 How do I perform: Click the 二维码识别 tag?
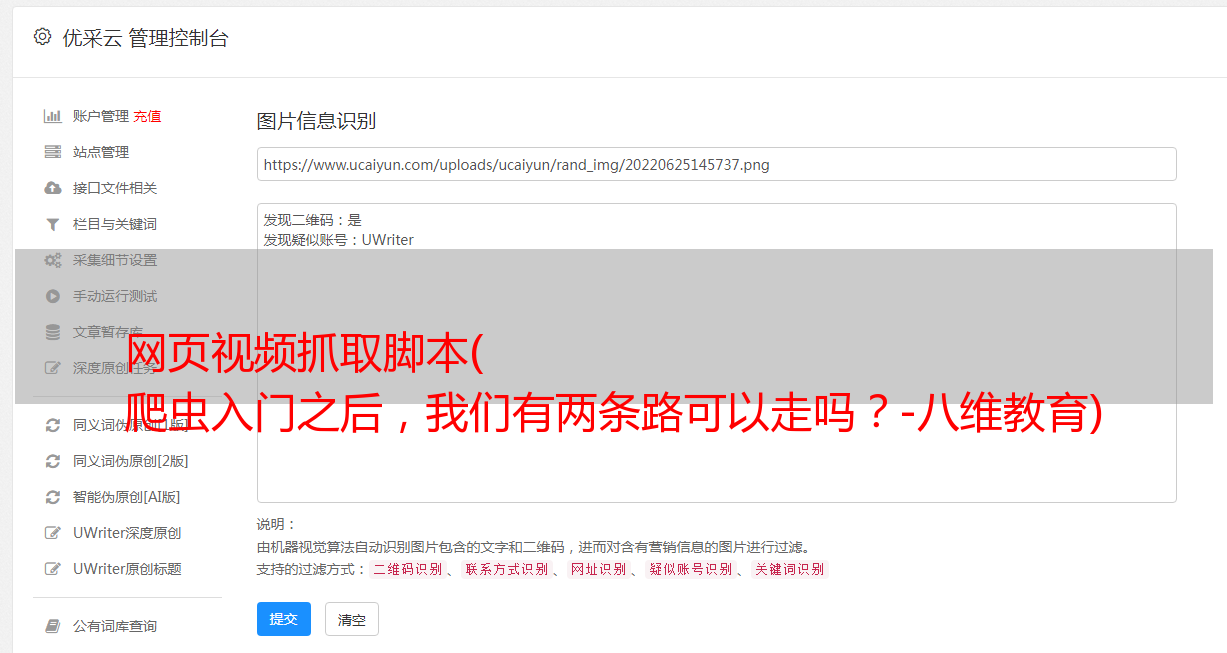point(407,569)
